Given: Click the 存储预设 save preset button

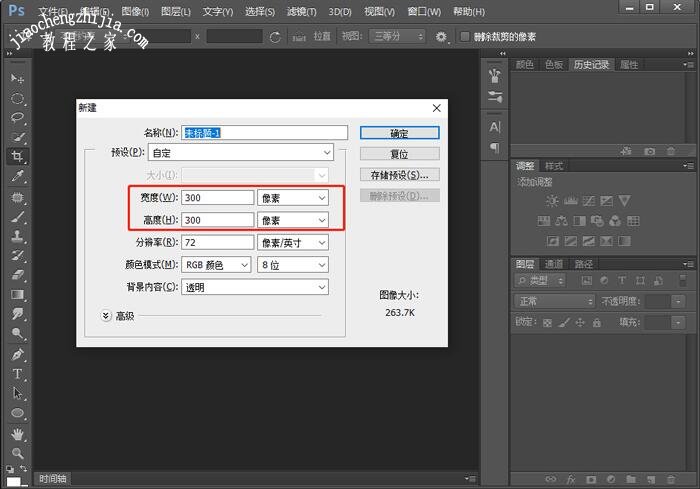Looking at the screenshot, I should click(399, 175).
